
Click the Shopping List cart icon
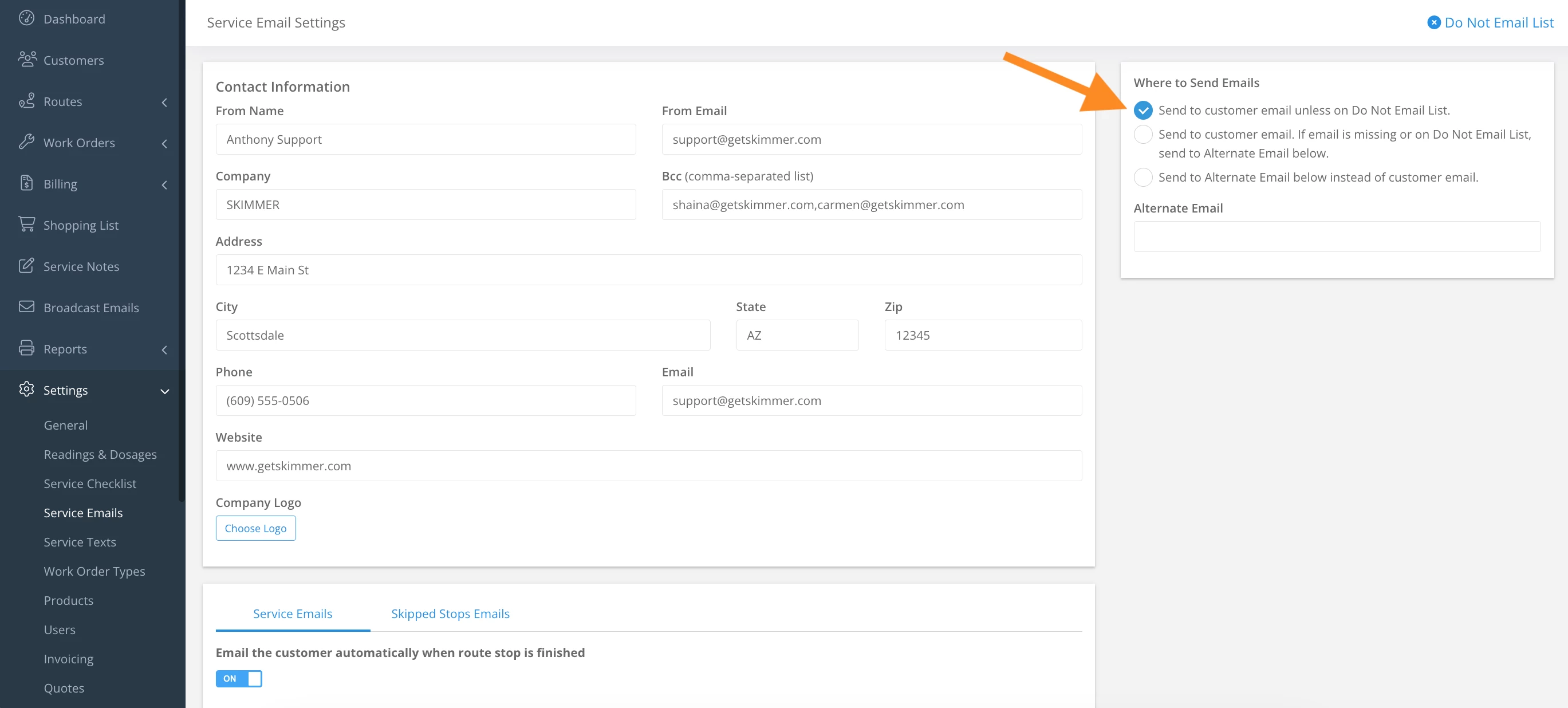(26, 224)
